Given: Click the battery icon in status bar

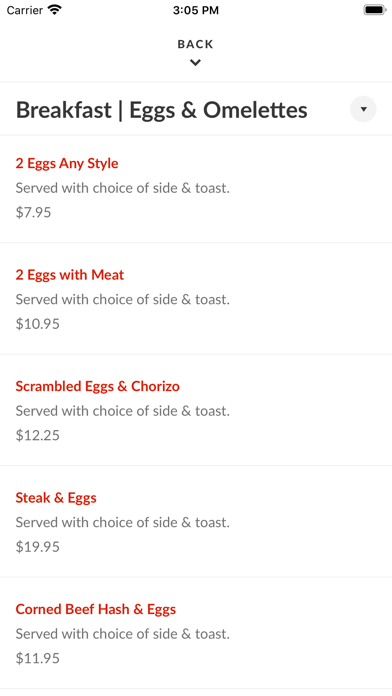Looking at the screenshot, I should (375, 10).
